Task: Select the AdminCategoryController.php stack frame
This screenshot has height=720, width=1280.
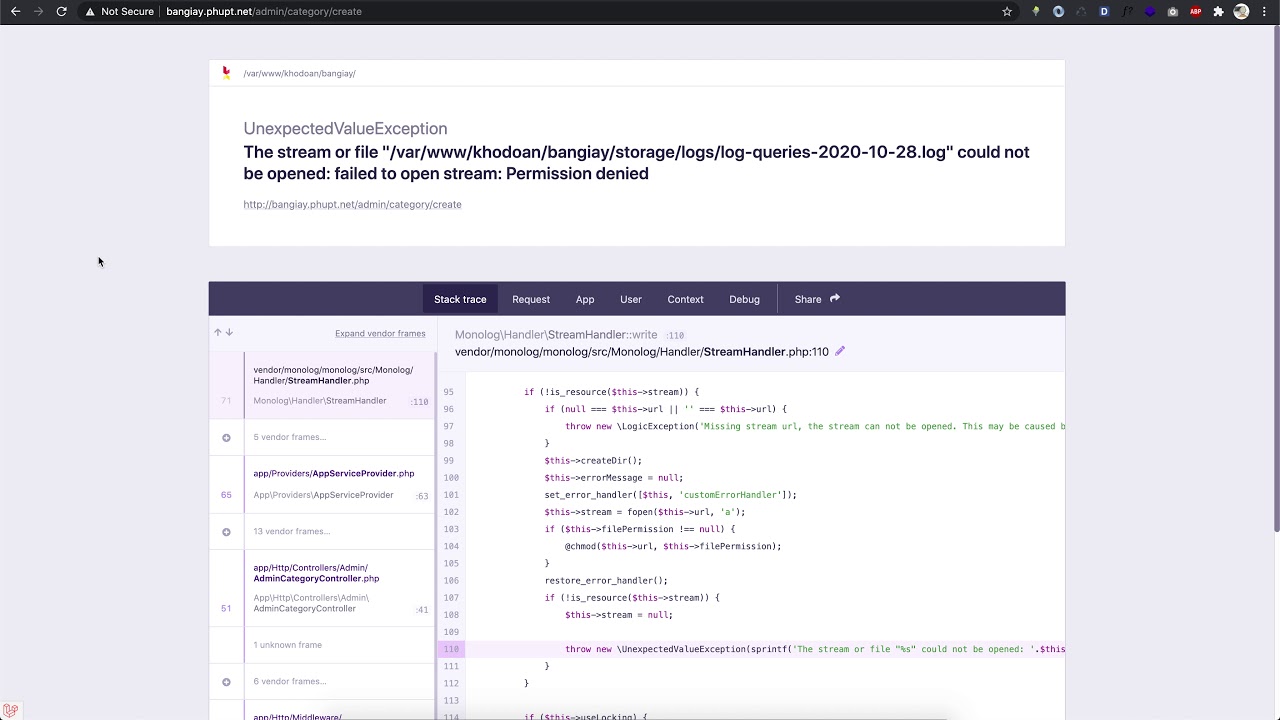Action: point(322,588)
